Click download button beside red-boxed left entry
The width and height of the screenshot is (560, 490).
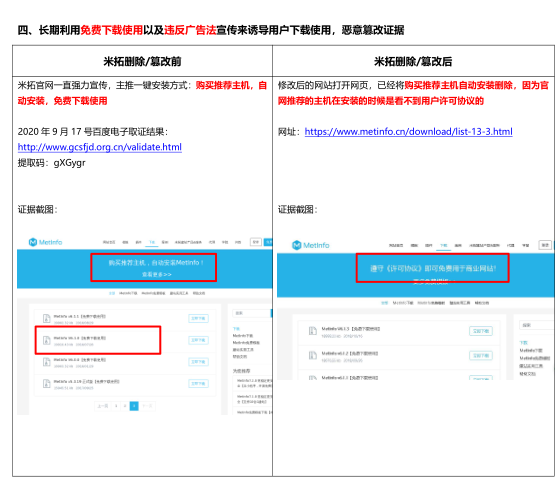[199, 340]
